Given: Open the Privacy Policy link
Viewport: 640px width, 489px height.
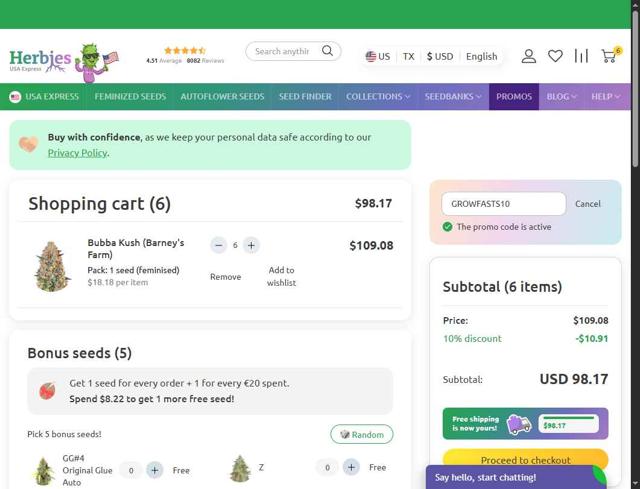Looking at the screenshot, I should (78, 153).
